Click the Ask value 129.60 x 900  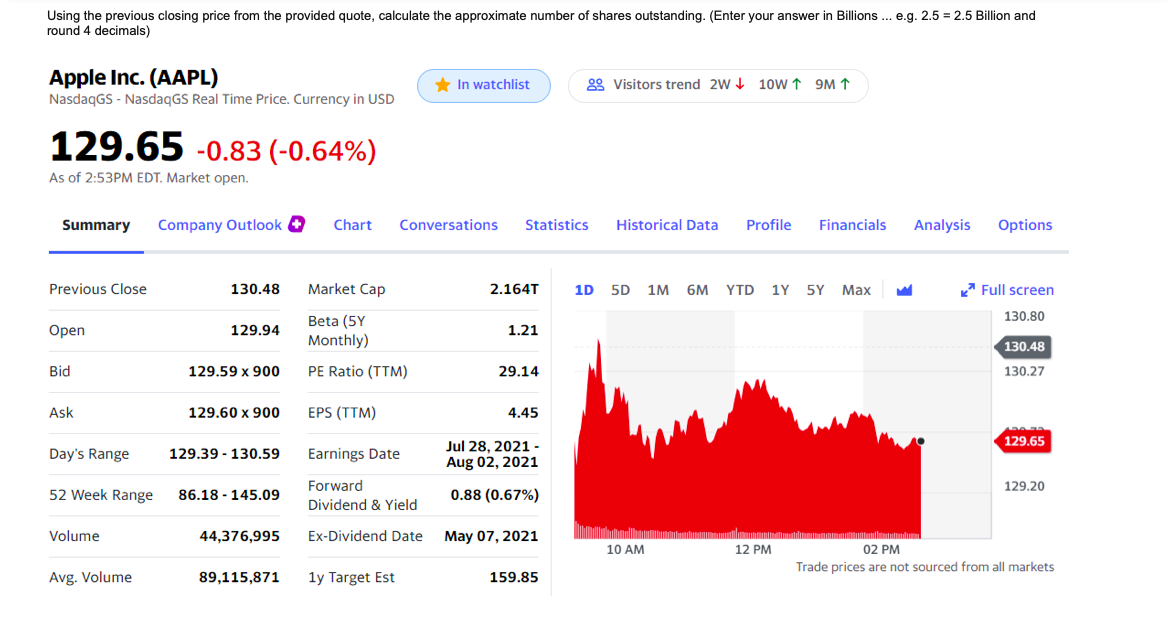tap(234, 412)
